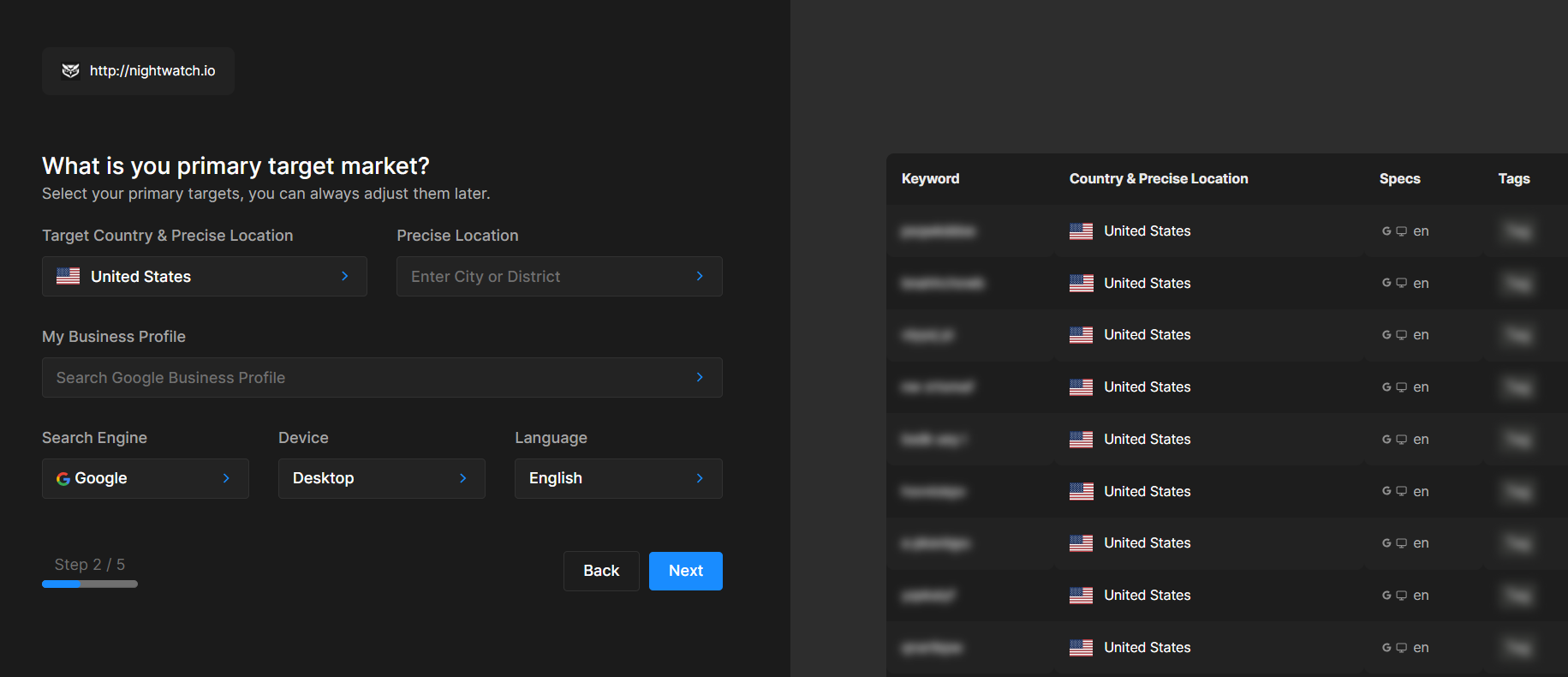Click the flag icon in first keyword row
The height and width of the screenshot is (677, 1568).
point(1081,231)
